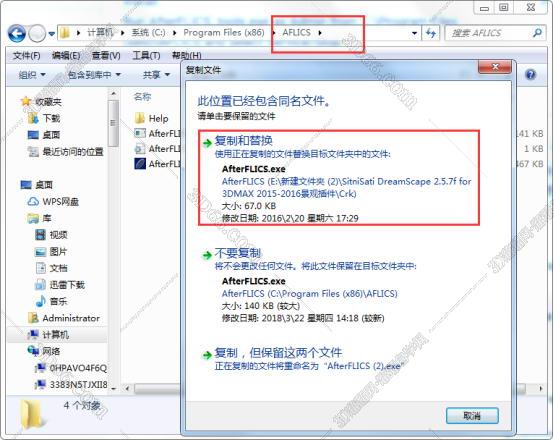Click the 收藏夹 favorites star icon
554x440 pixels.
tap(26, 101)
